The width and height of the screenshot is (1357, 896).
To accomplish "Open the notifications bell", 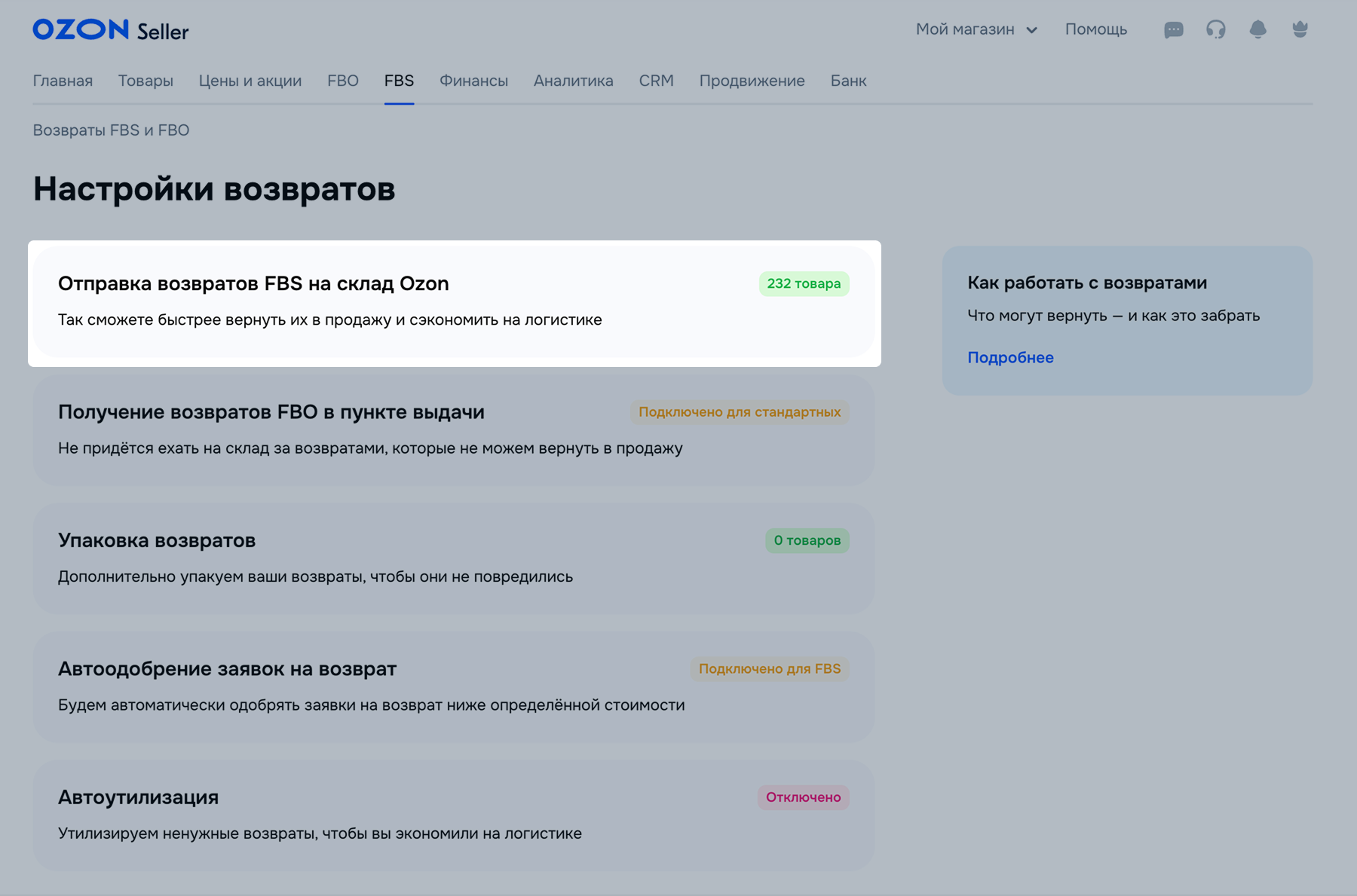I will 1257,29.
